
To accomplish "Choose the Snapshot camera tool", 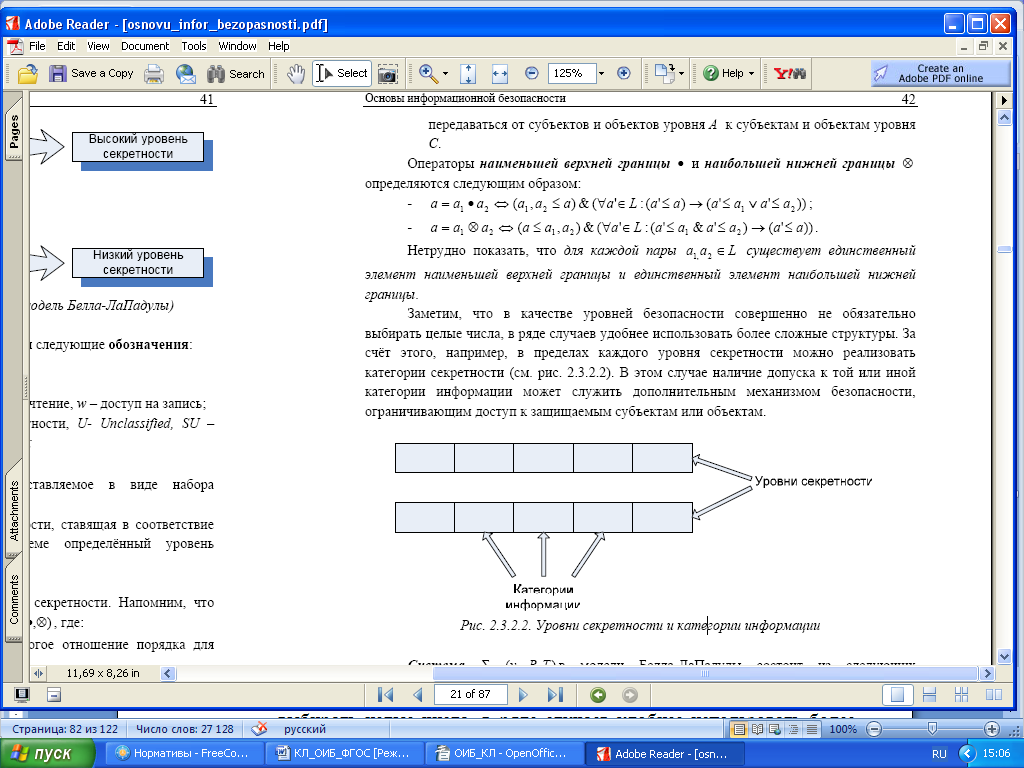I will pos(388,74).
